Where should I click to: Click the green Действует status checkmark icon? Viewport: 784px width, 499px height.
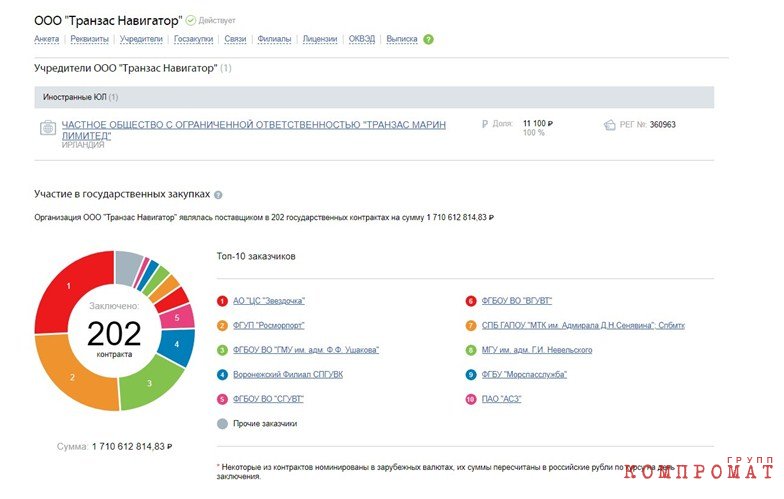(190, 20)
